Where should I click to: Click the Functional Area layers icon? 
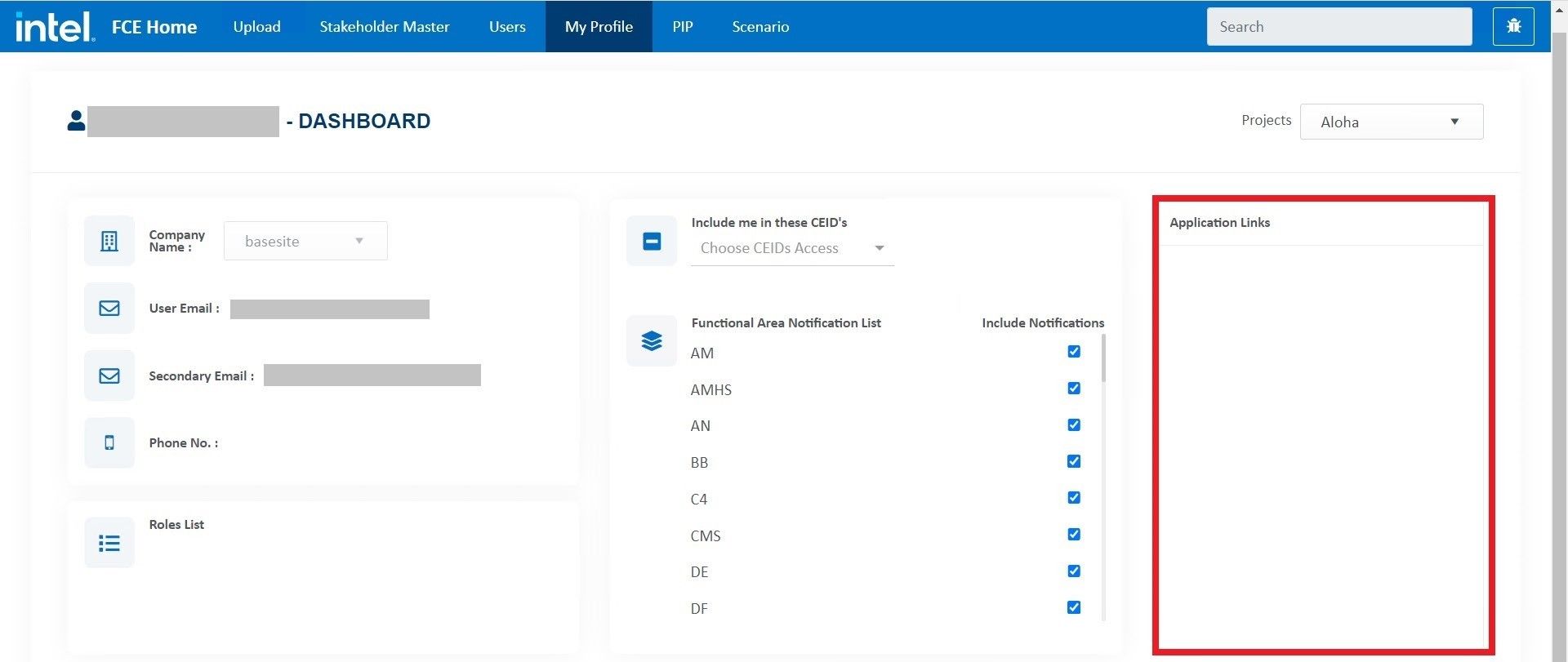(x=652, y=340)
